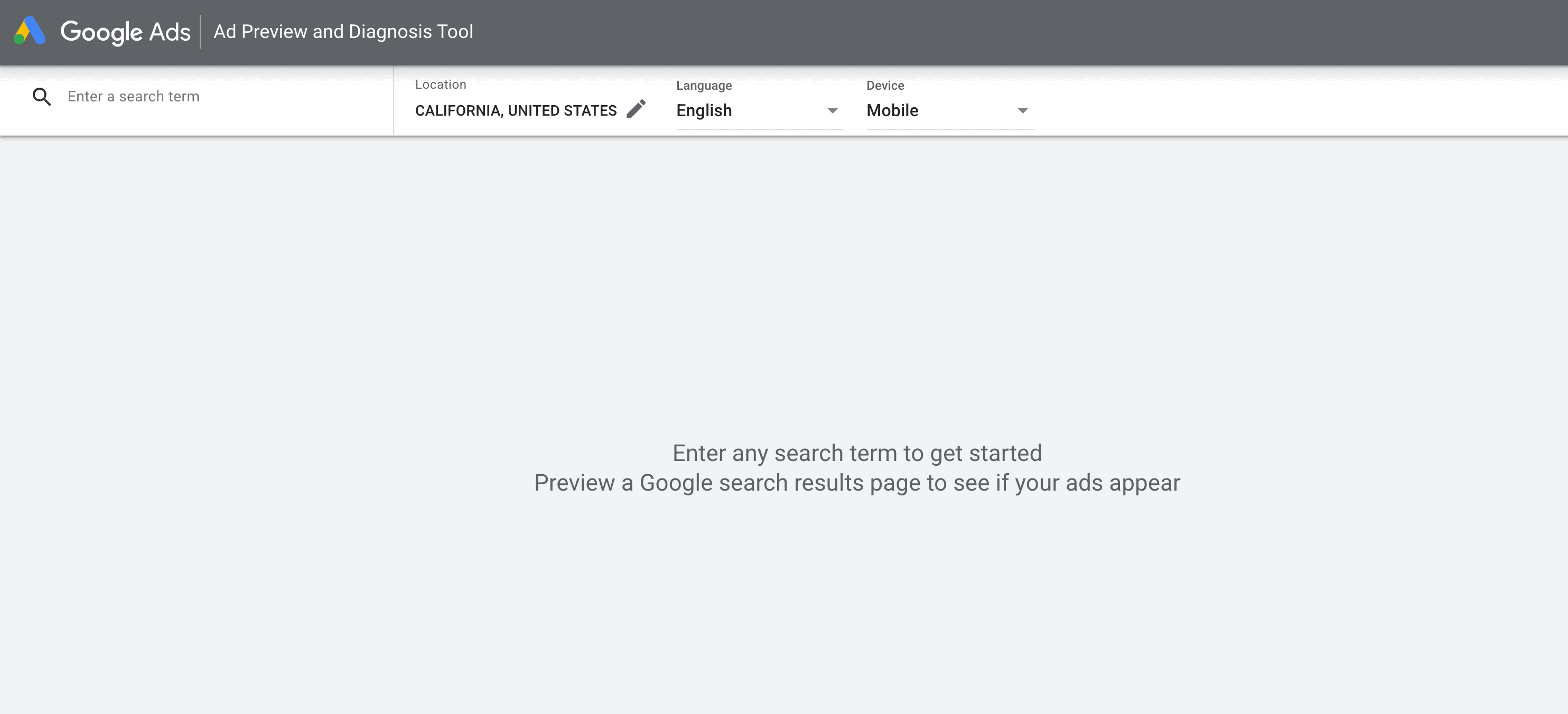Click the 'Language' label above English
Image resolution: width=1568 pixels, height=714 pixels.
(704, 85)
